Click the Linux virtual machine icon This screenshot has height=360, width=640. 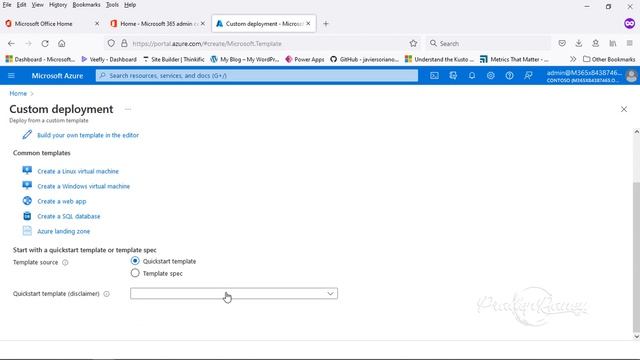[x=27, y=171]
